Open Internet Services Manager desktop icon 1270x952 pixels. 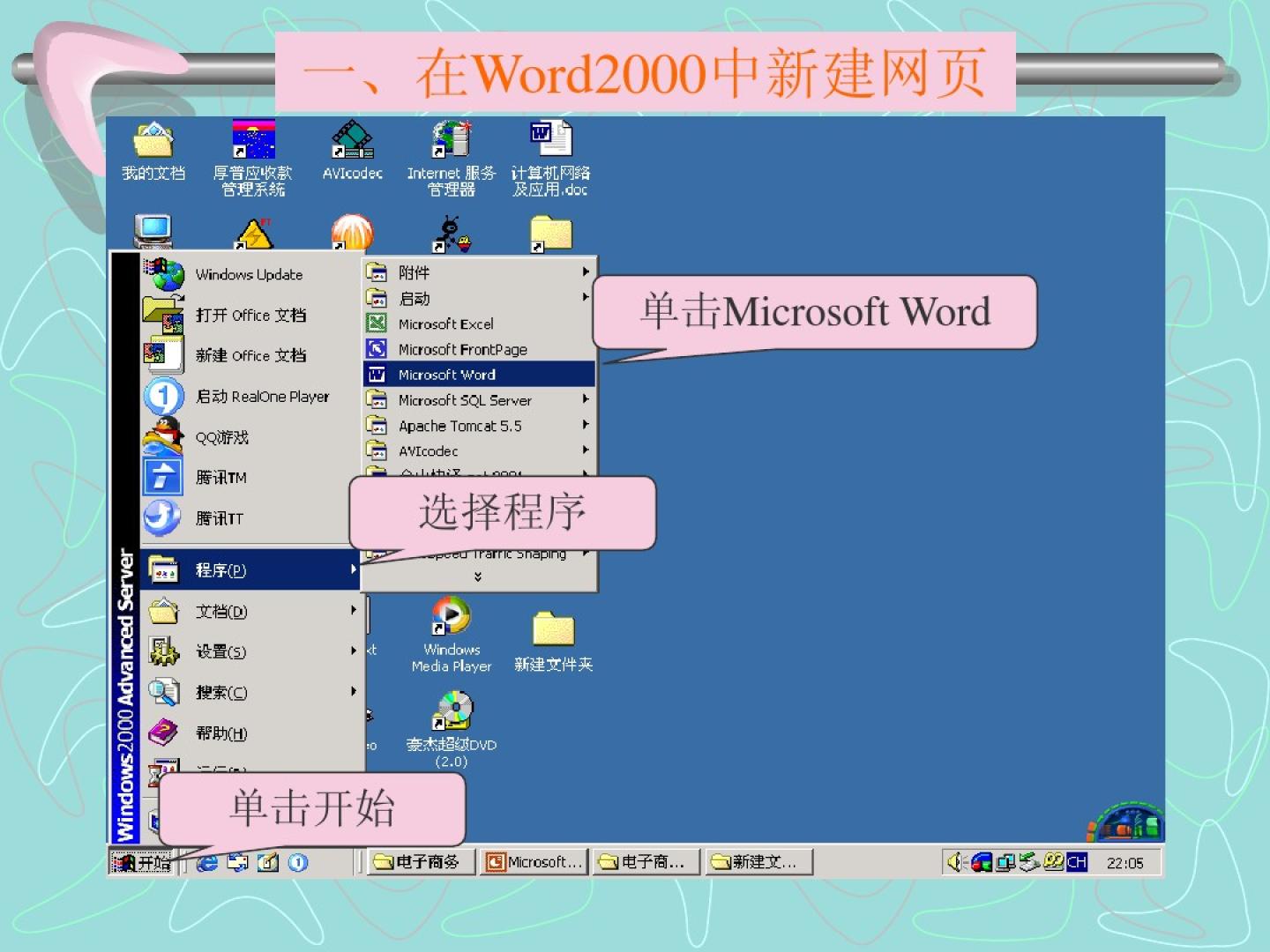click(452, 141)
